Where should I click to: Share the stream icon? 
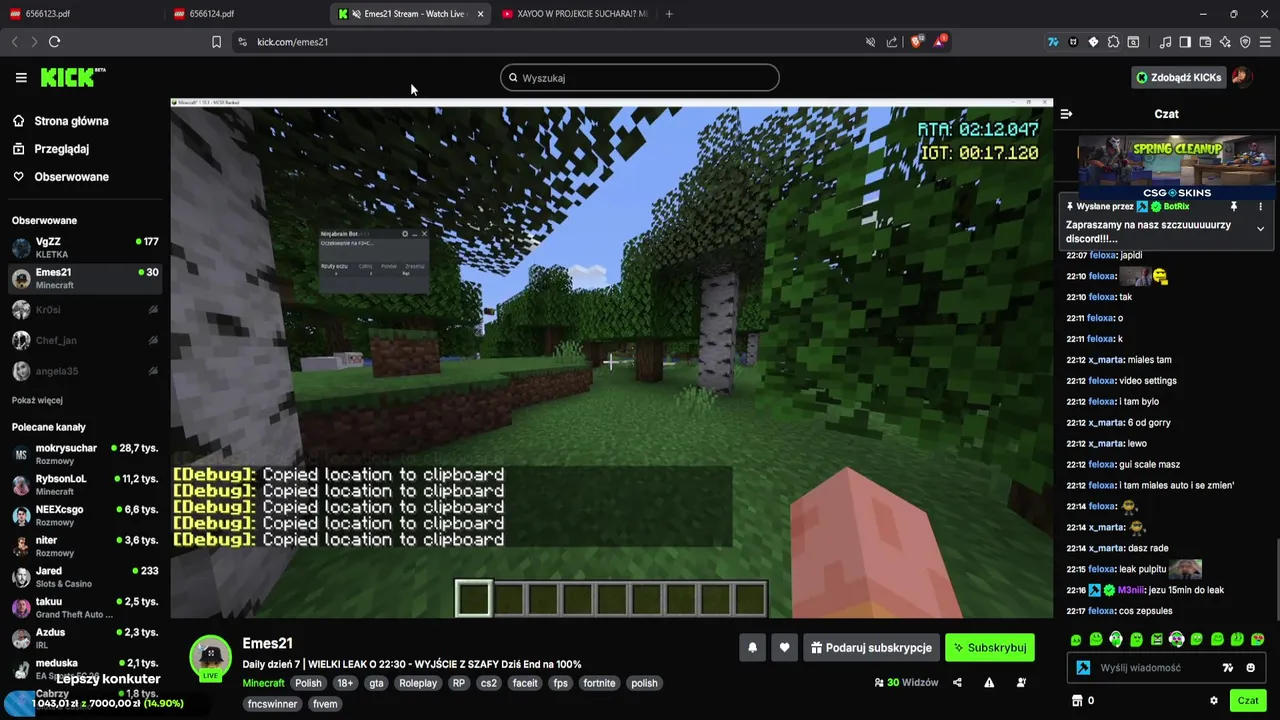click(x=957, y=683)
